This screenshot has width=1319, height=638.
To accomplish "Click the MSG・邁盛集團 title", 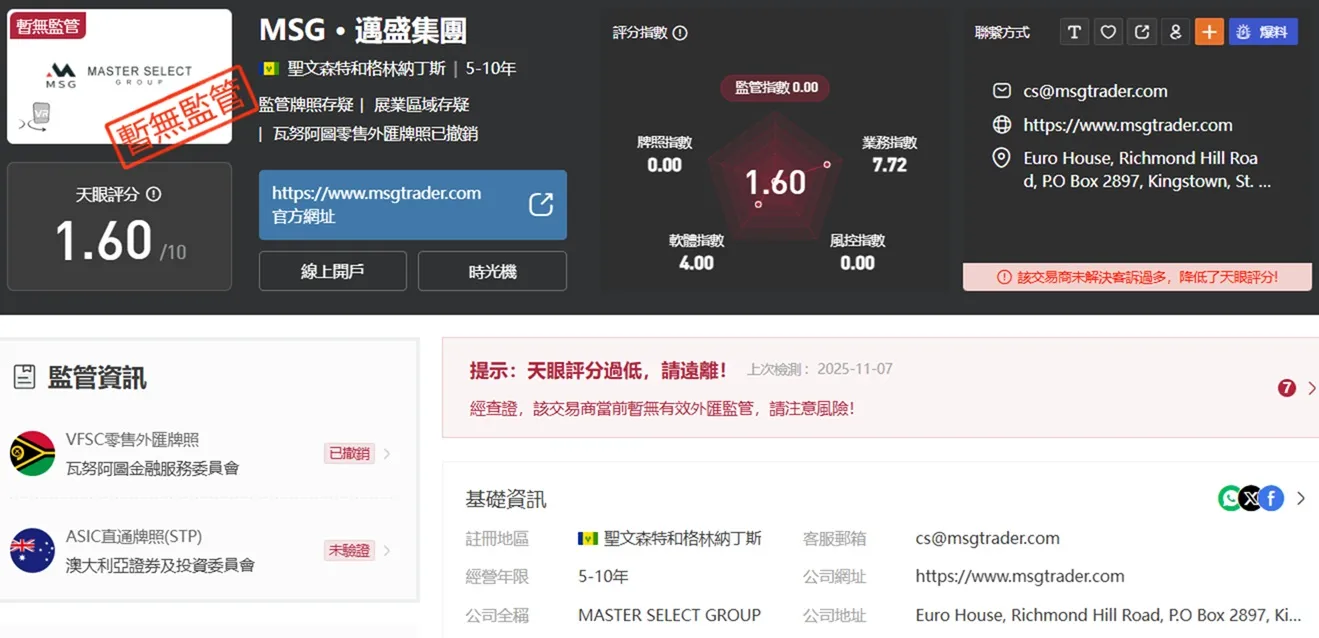I will coord(363,30).
